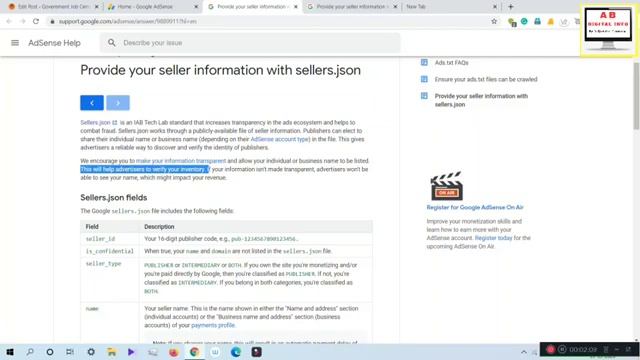Close the Home - Google AdSense tab
This screenshot has width=640, height=360.
[196, 7]
